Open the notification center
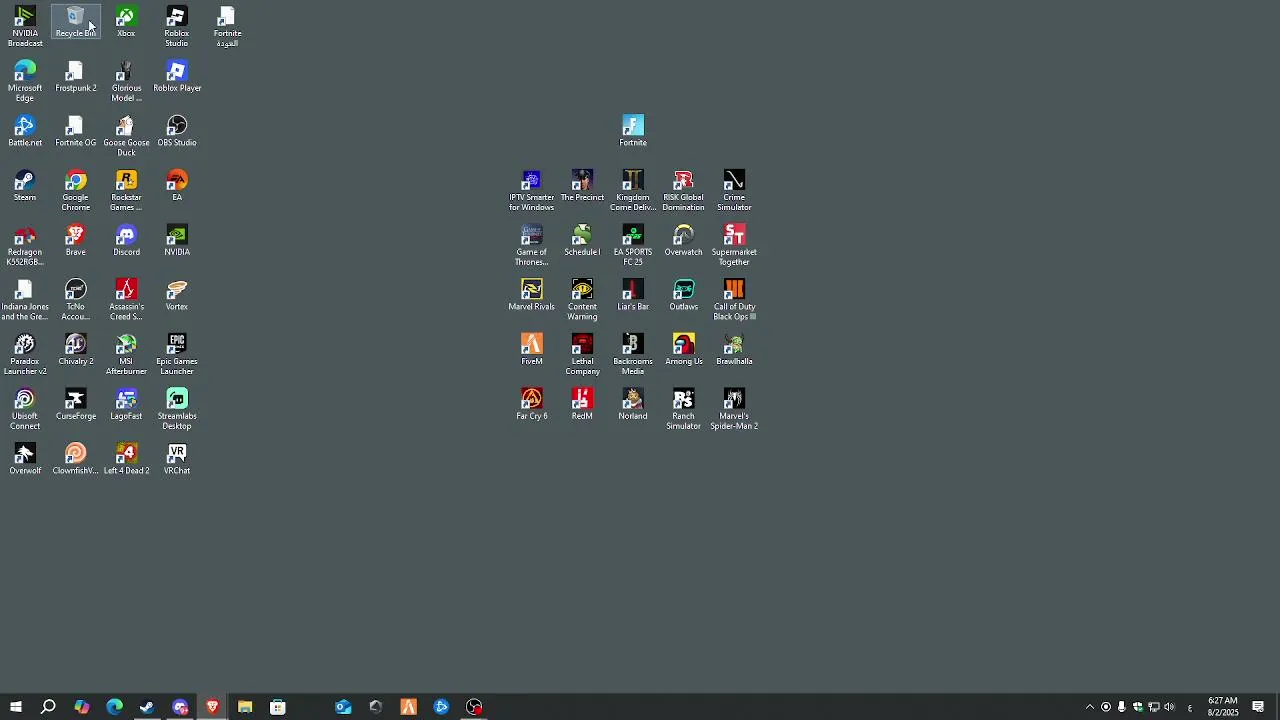The width and height of the screenshot is (1280, 720). coord(1258,707)
